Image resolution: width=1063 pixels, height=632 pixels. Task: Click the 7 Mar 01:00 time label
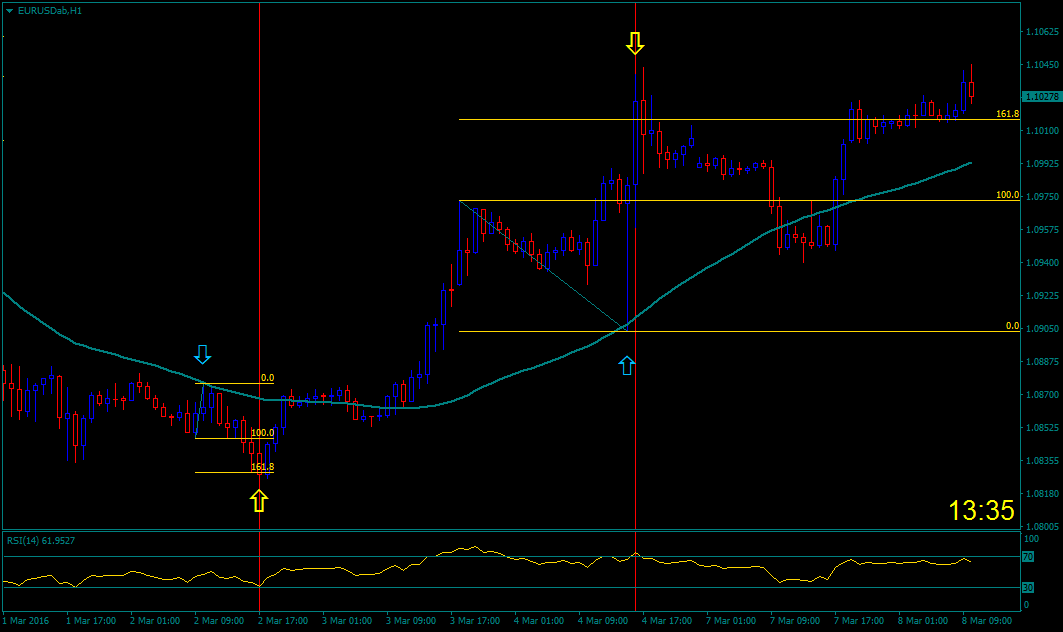[731, 620]
